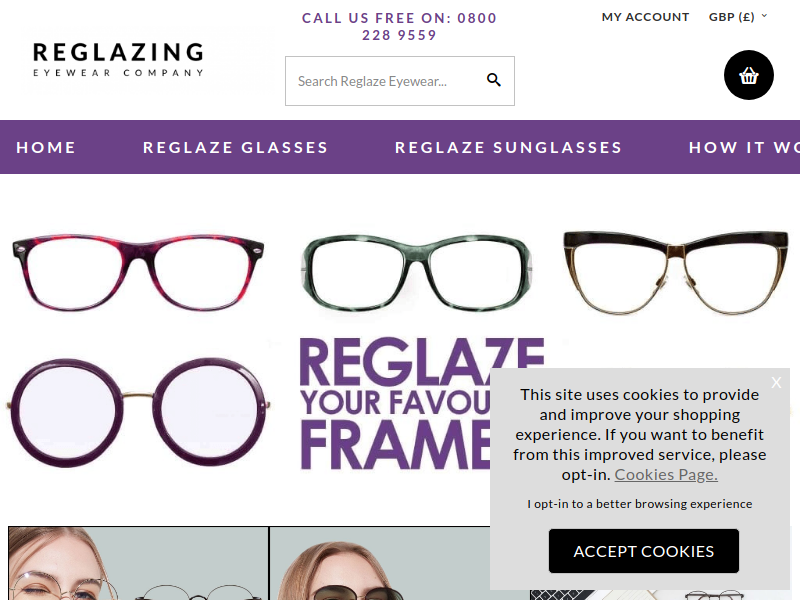Open the My Account link
800x600 pixels.
pyautogui.click(x=645, y=17)
